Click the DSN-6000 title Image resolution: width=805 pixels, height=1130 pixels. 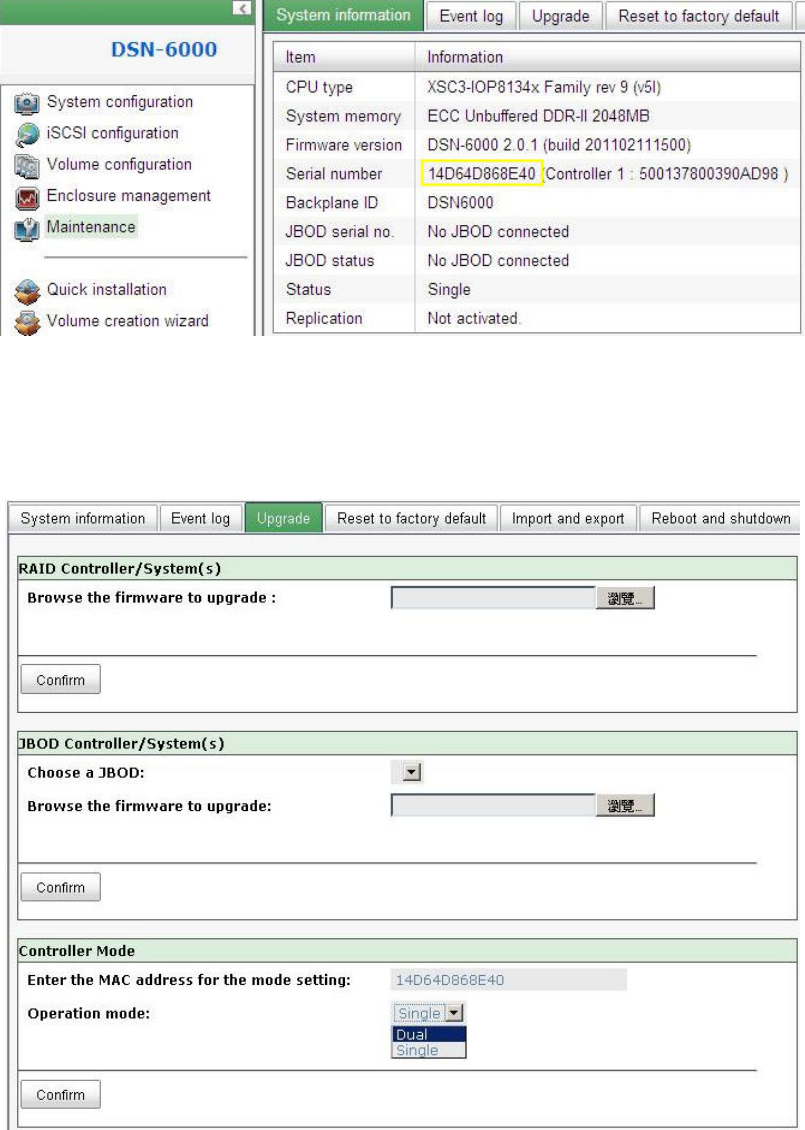164,50
